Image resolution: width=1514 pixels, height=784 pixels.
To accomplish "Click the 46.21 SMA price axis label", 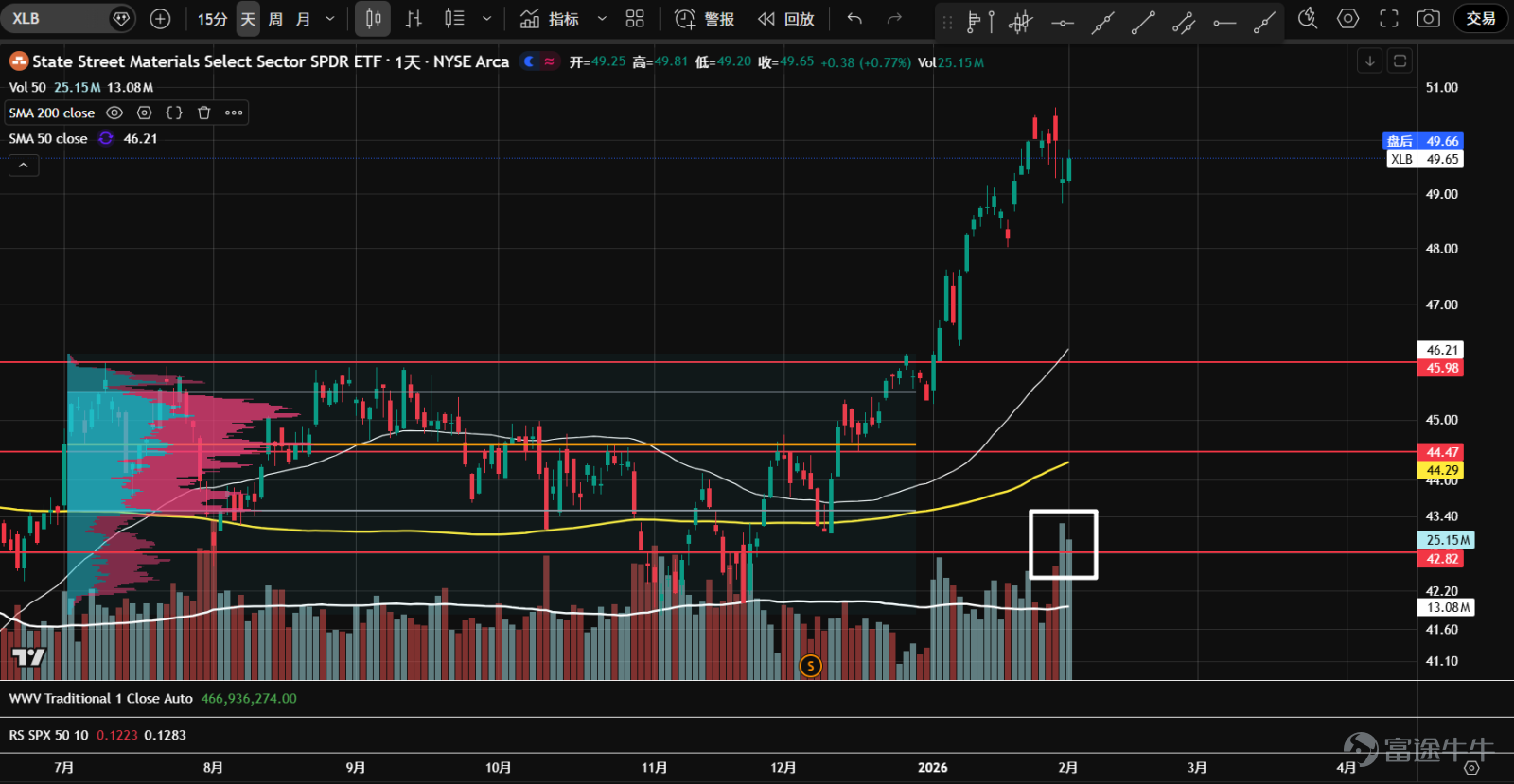I will pyautogui.click(x=1440, y=350).
